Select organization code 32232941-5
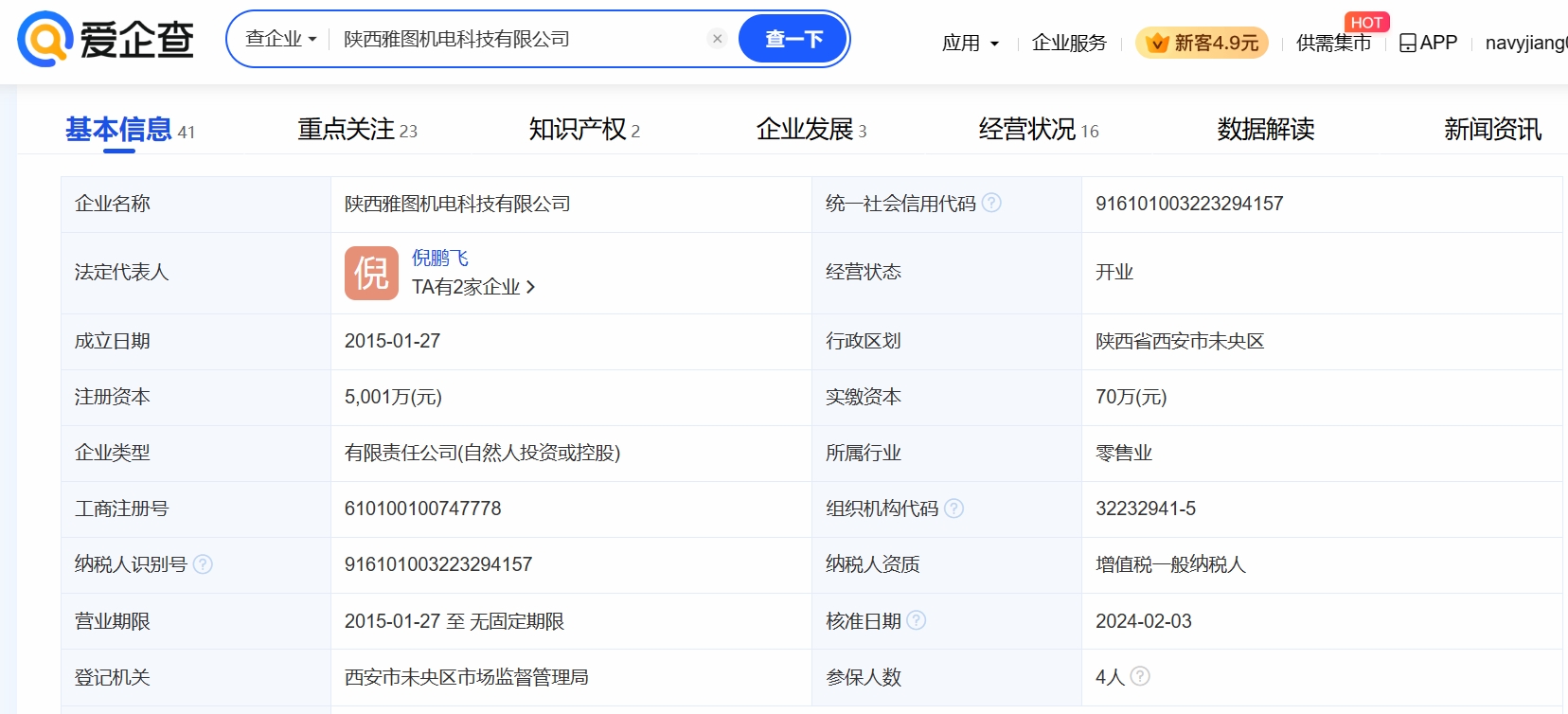Screen dimensions: 1568x714 [x=1146, y=509]
